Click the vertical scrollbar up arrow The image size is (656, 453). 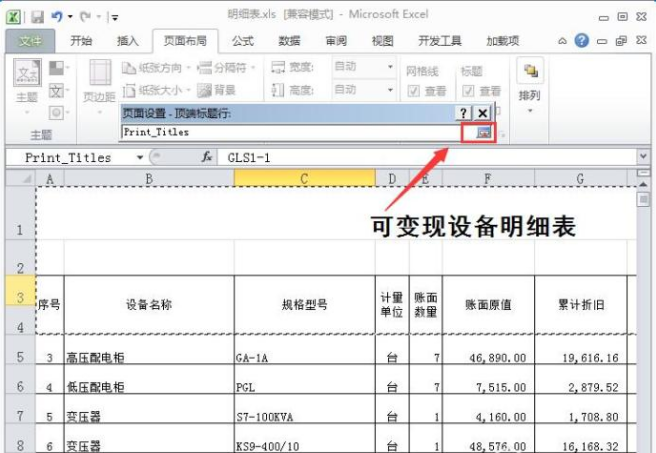point(643,184)
